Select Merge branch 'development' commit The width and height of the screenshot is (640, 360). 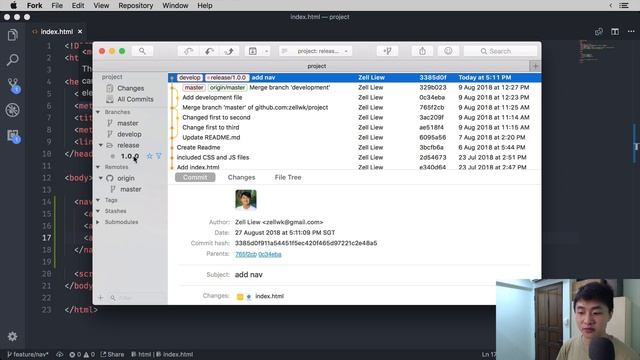[354, 87]
